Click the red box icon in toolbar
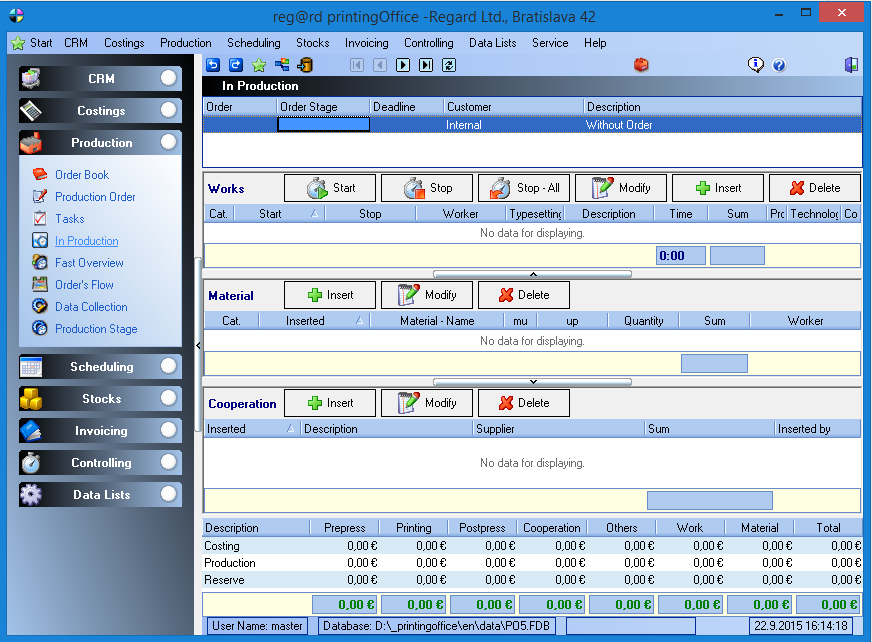Viewport: 872px width, 642px height. point(642,65)
